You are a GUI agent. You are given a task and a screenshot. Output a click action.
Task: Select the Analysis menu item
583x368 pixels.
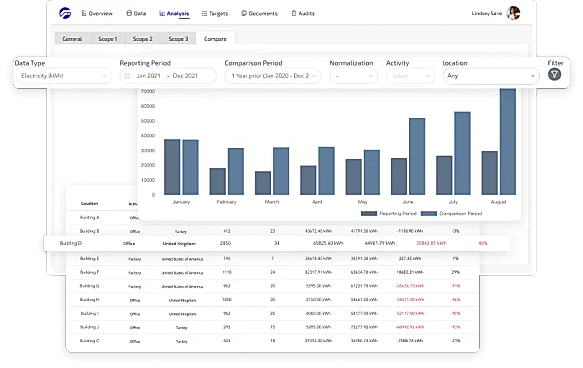click(174, 13)
